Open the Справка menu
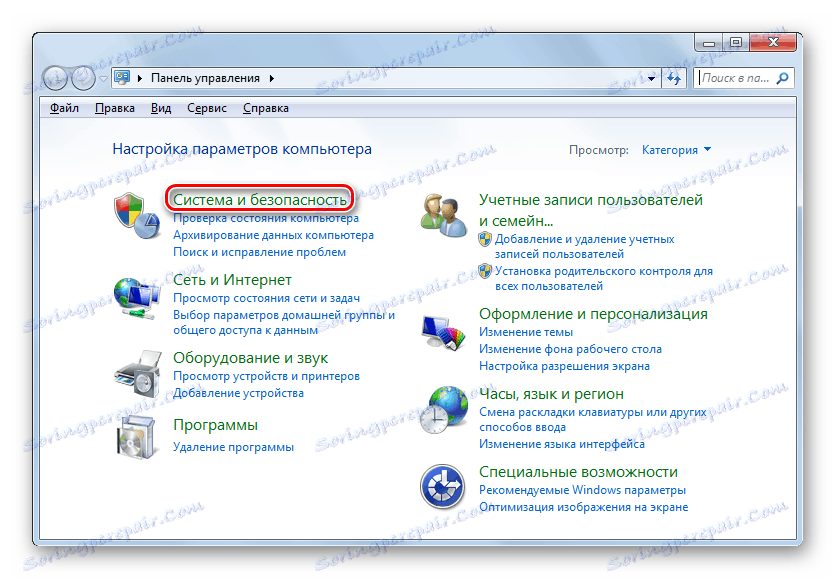Screen dimensions: 836x579 (266, 108)
